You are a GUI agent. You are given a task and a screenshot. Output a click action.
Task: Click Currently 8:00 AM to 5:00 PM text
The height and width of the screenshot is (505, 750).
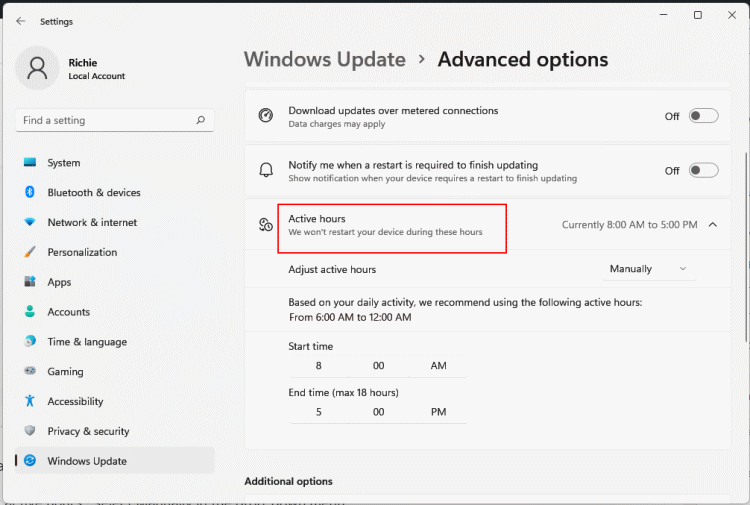pos(629,224)
